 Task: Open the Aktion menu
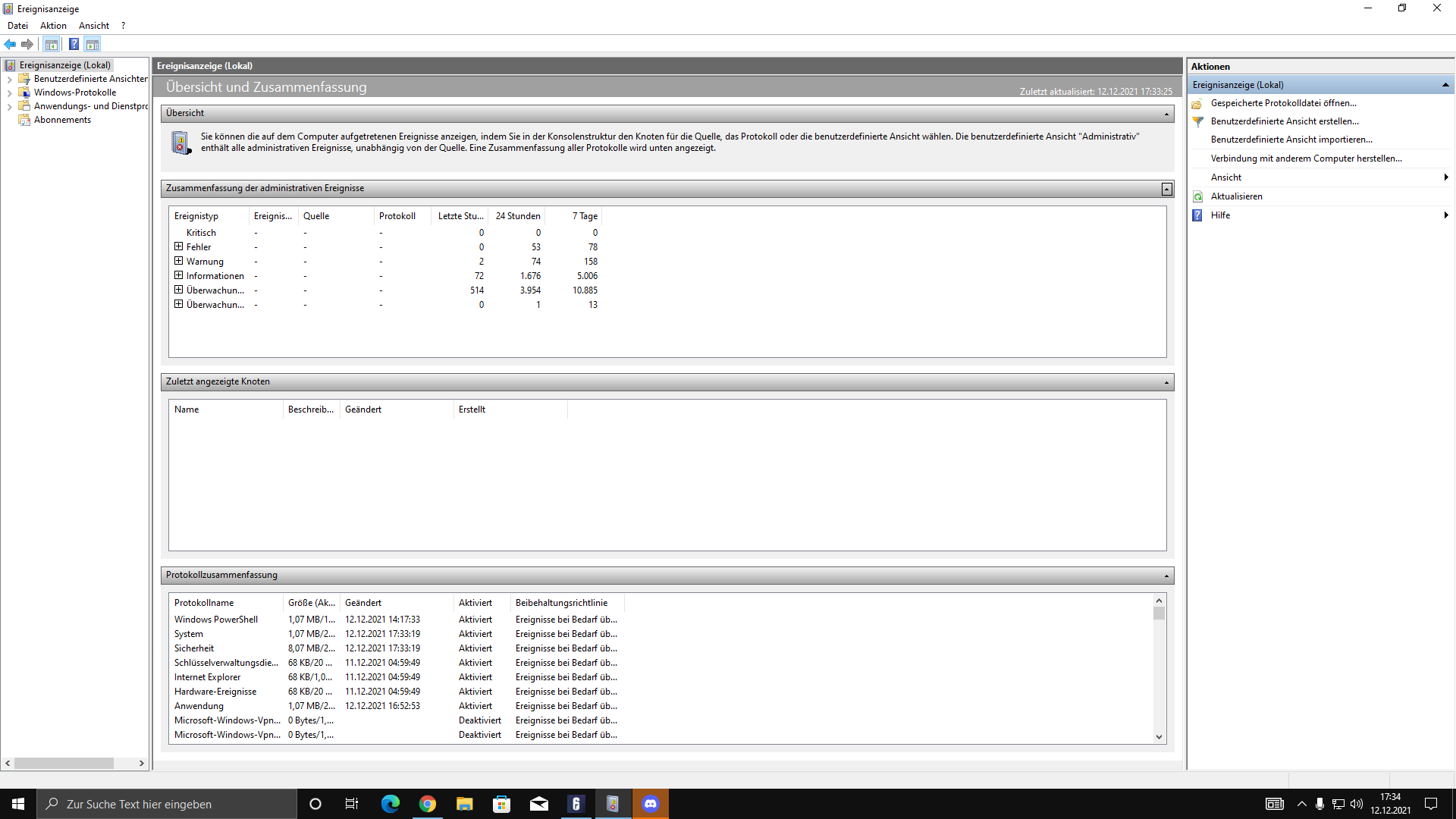[x=53, y=26]
